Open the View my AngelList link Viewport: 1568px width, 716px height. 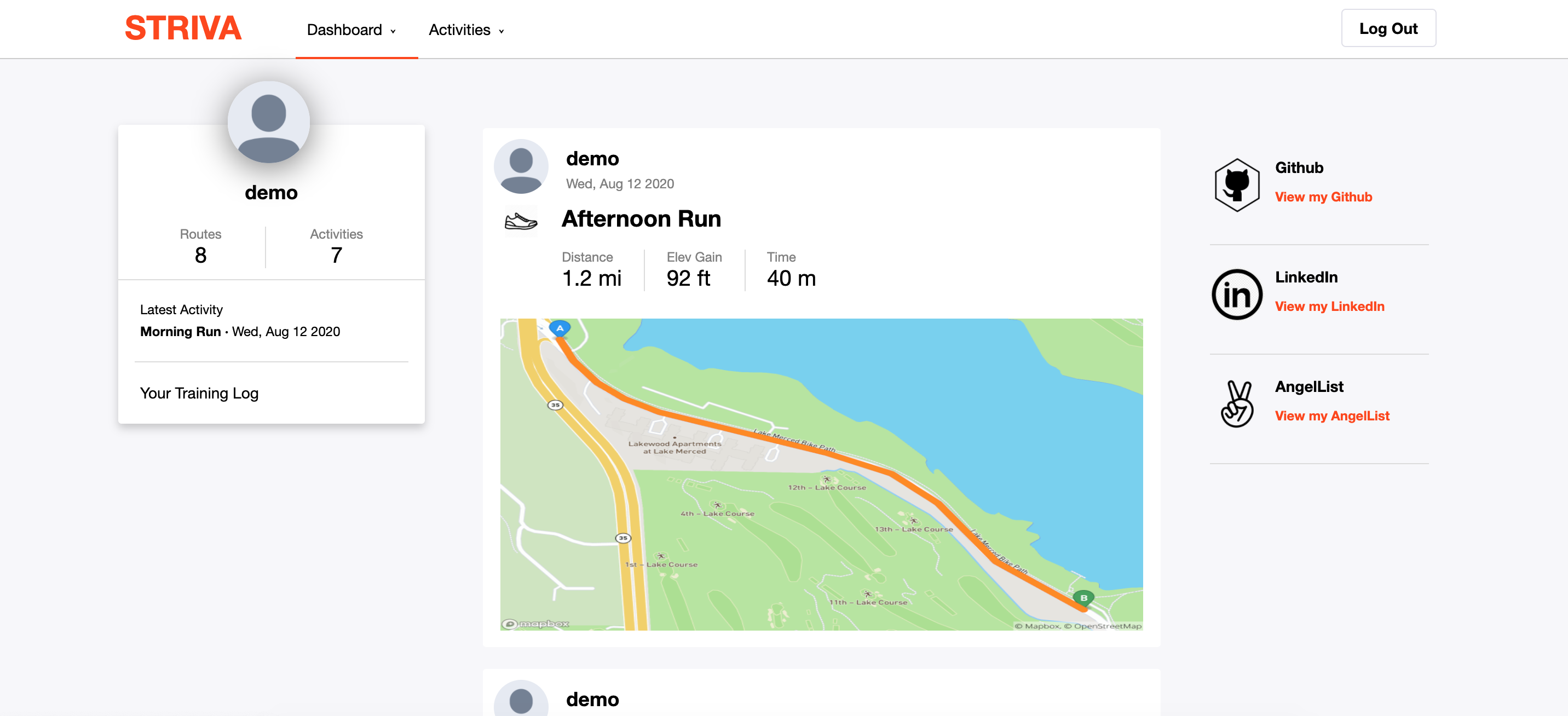1332,416
